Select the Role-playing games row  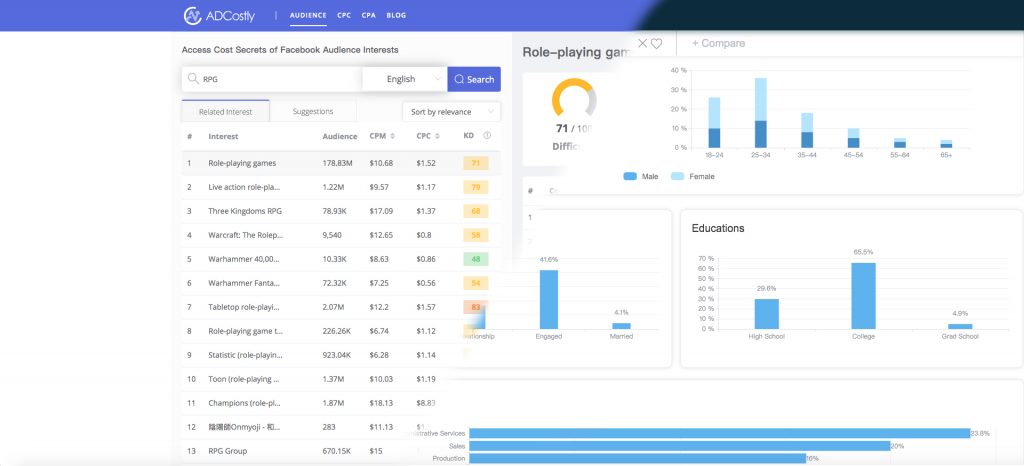click(341, 163)
